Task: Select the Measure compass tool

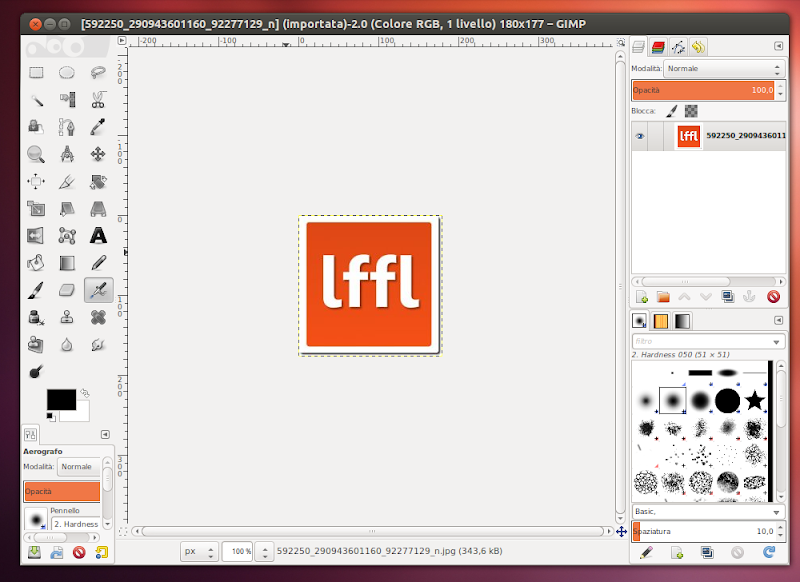Action: click(x=67, y=154)
